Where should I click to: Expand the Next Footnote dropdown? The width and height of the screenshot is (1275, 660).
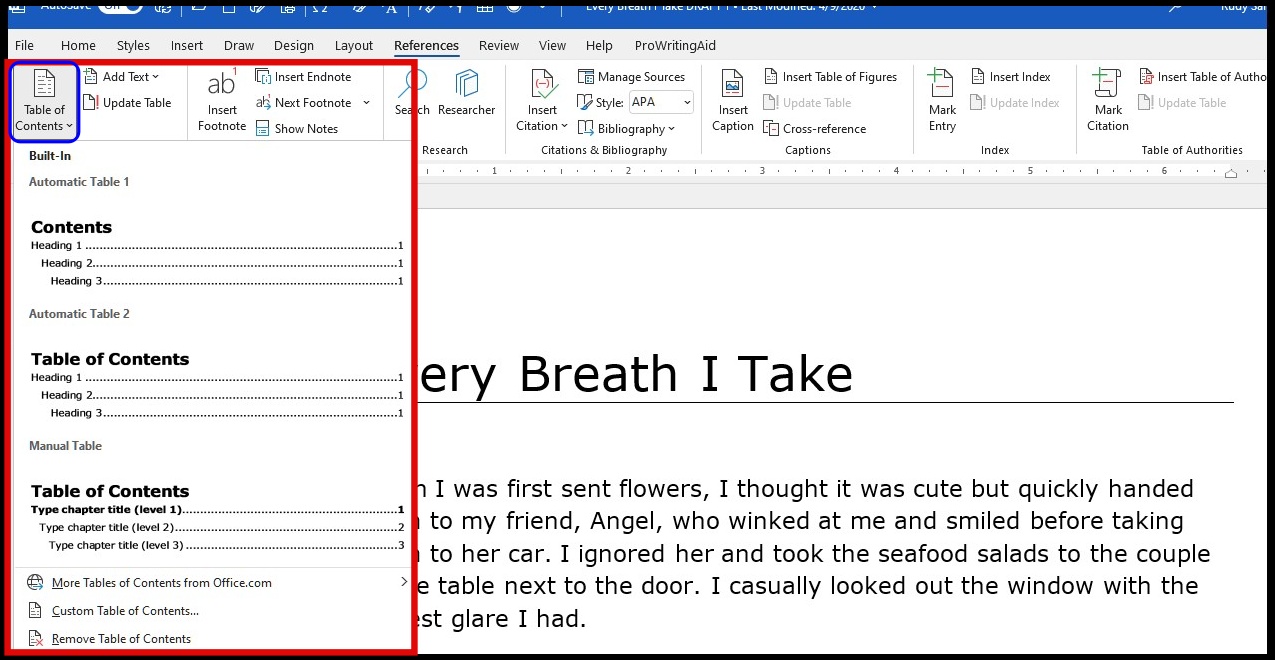pyautogui.click(x=366, y=102)
